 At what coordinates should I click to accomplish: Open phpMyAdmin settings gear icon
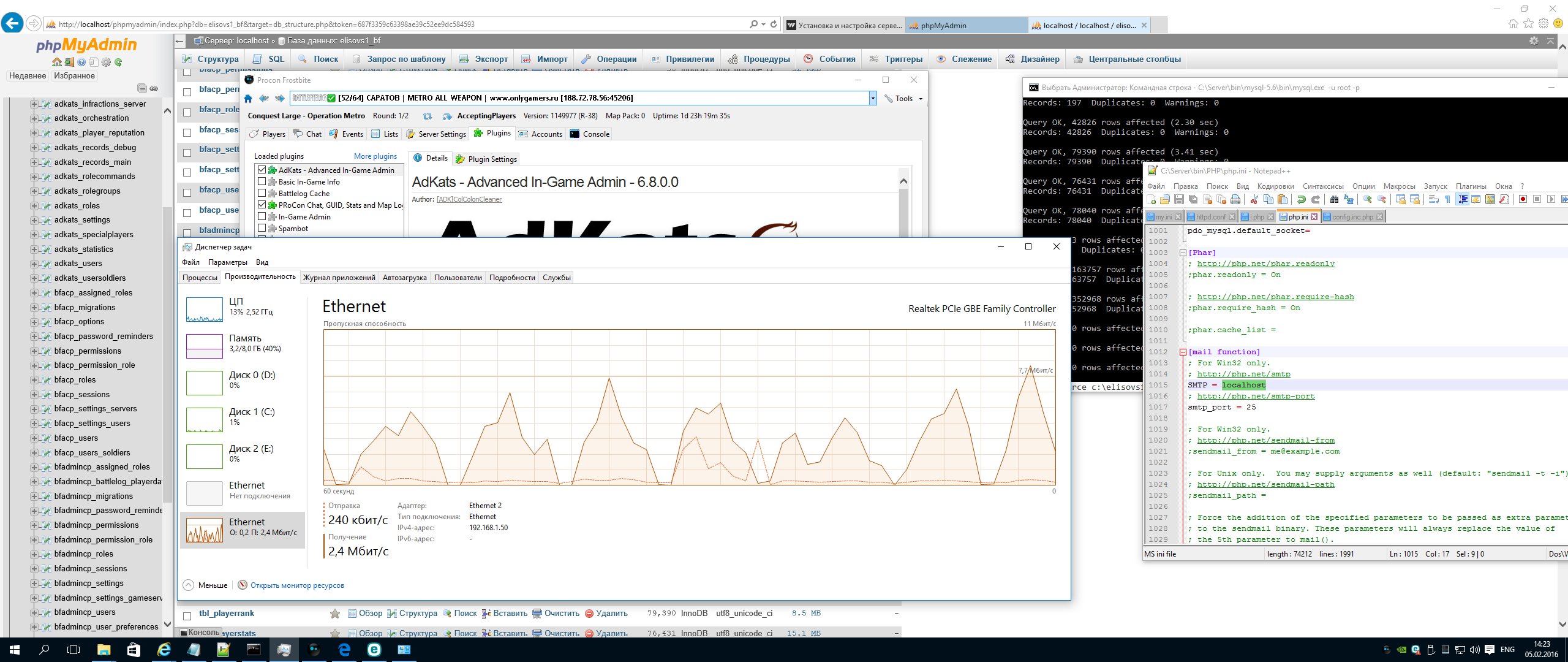pyautogui.click(x=106, y=62)
